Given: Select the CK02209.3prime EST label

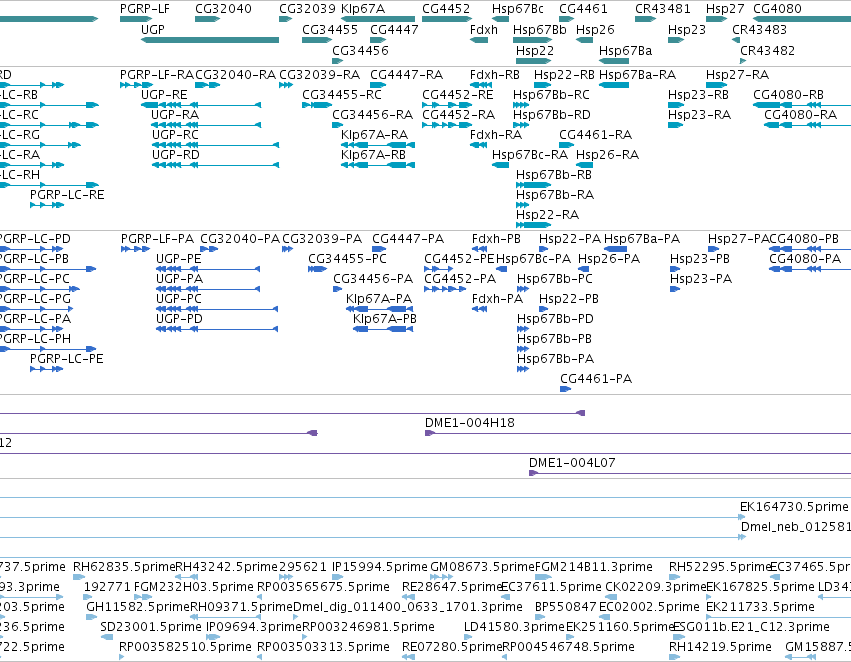Looking at the screenshot, I should coord(656,587).
